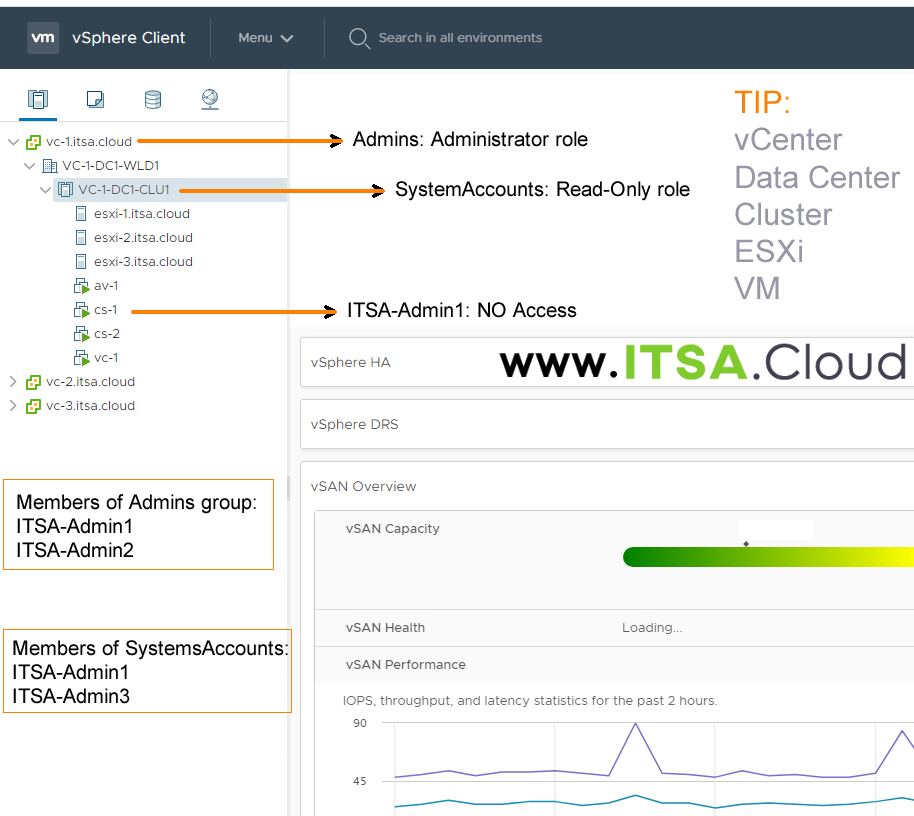Collapse the VC-1-DC1-CLU1 cluster node
This screenshot has height=816, width=914.
45,190
